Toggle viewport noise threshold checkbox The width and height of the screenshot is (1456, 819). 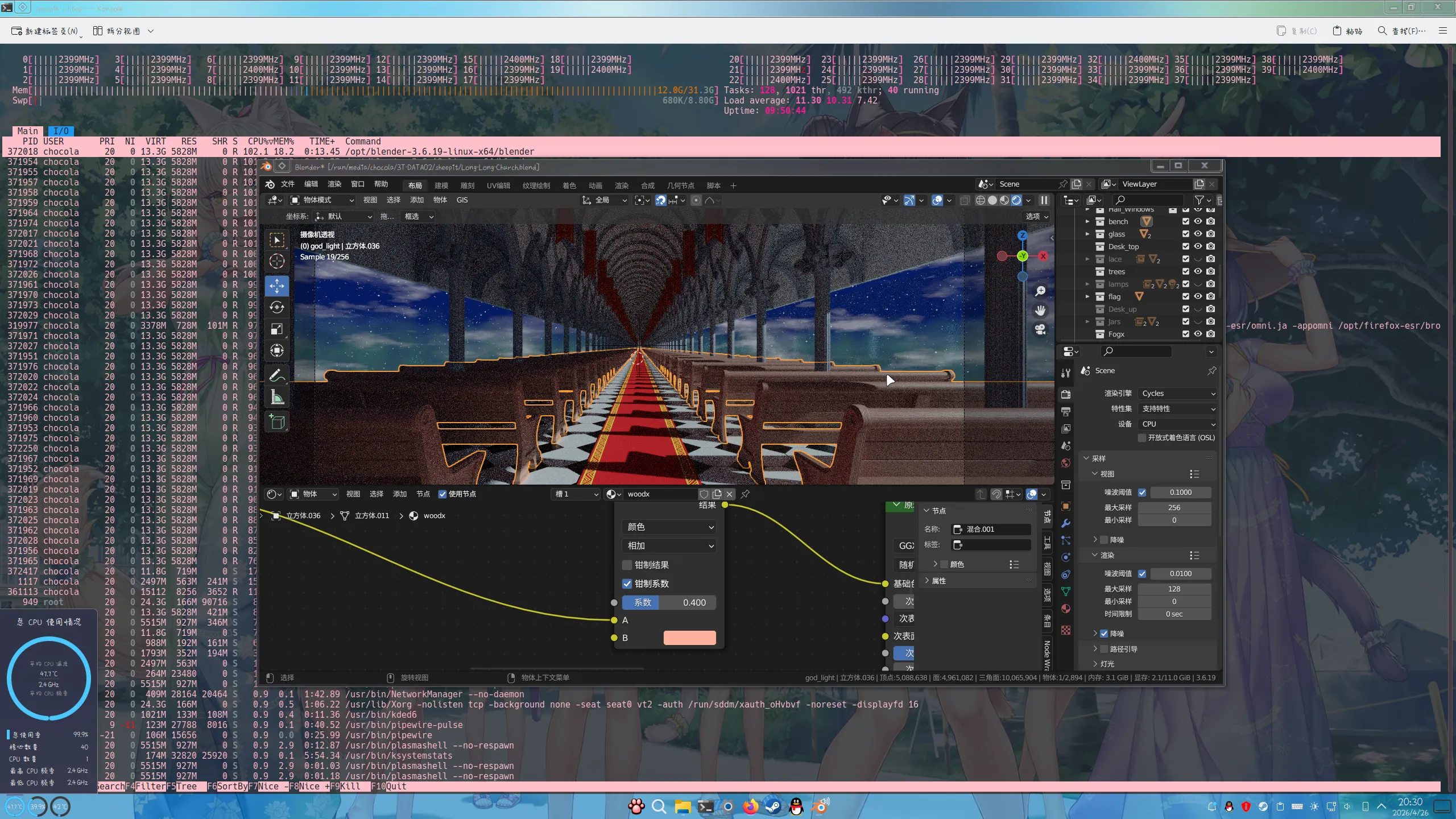coord(1142,493)
